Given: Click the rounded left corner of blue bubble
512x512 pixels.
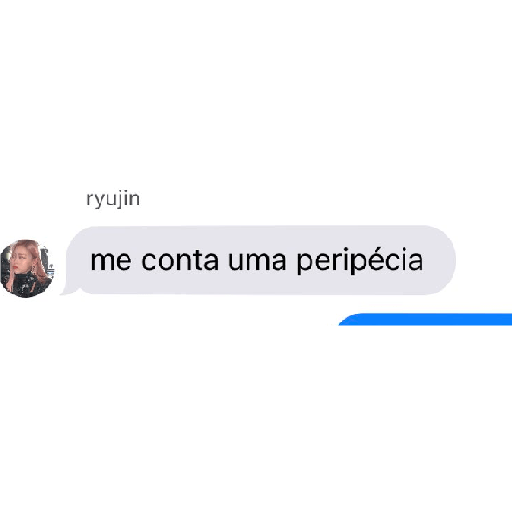Looking at the screenshot, I should [x=348, y=320].
